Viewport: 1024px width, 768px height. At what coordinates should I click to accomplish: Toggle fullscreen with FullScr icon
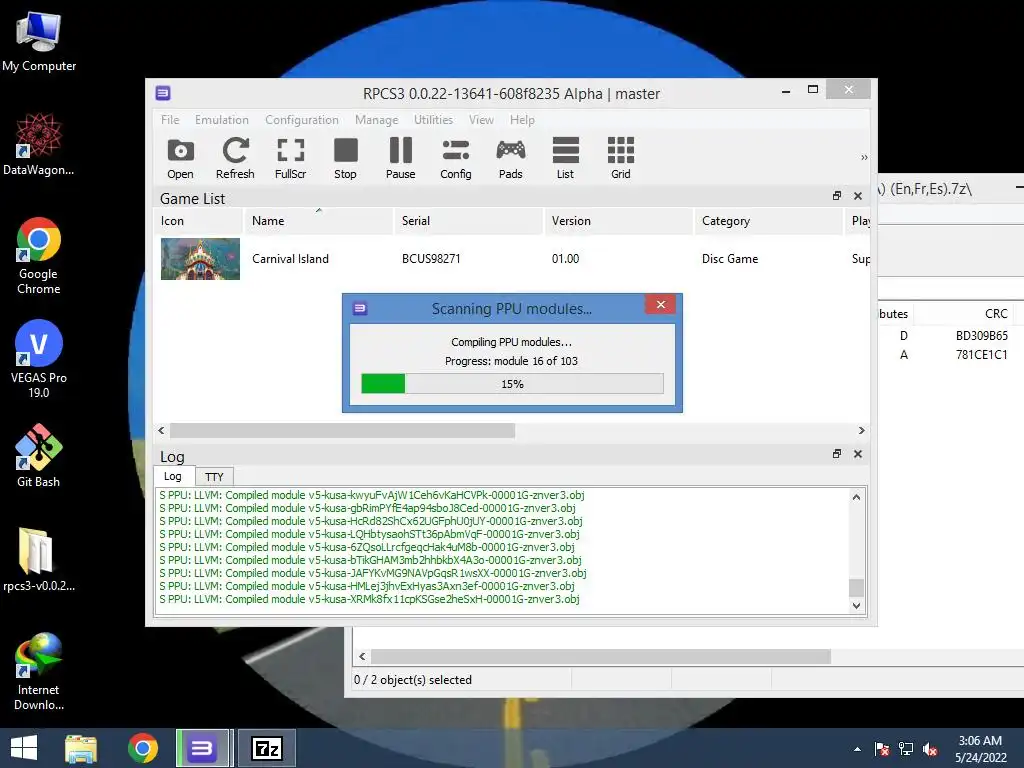pyautogui.click(x=291, y=158)
